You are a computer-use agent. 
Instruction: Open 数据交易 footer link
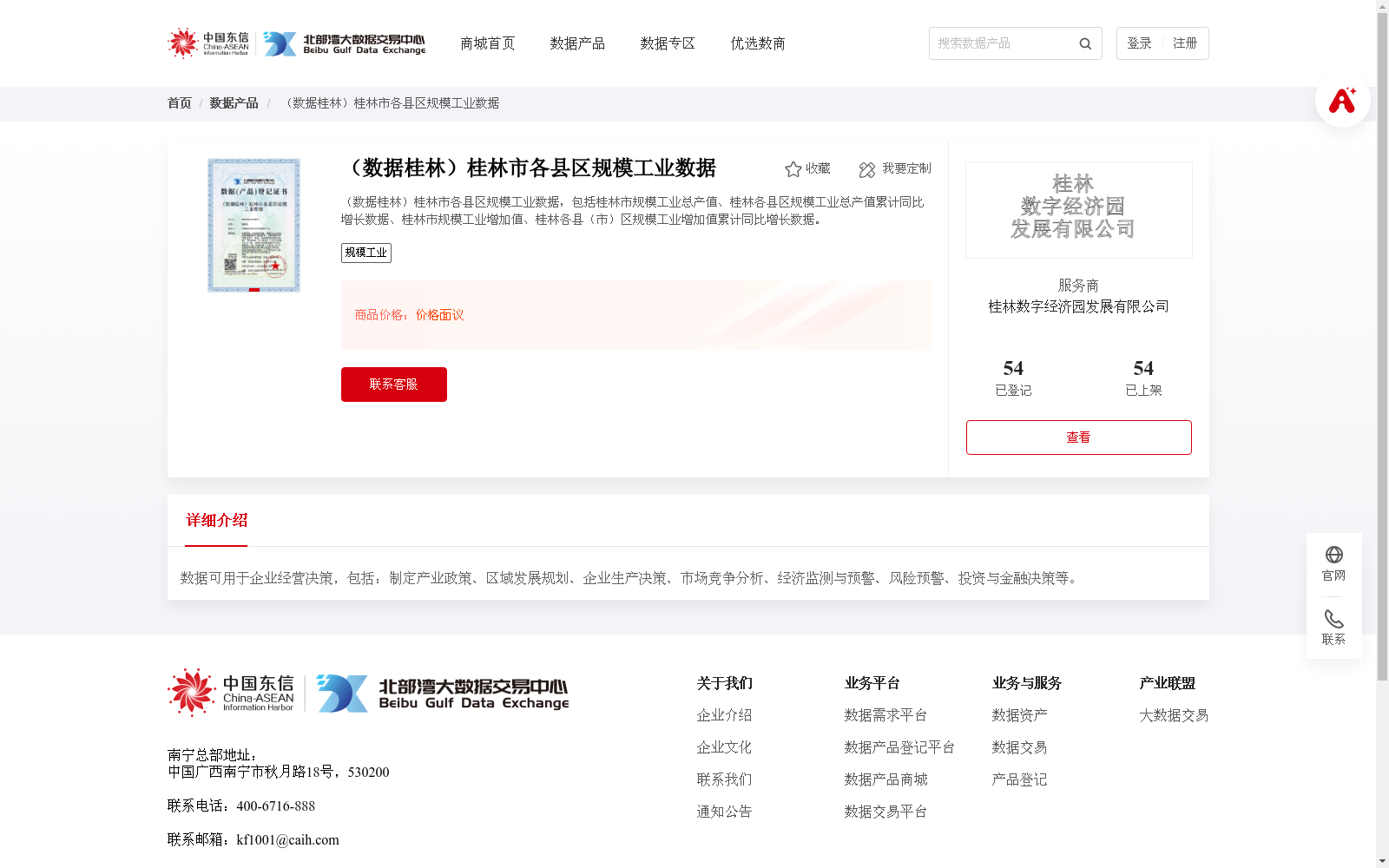click(x=1019, y=747)
